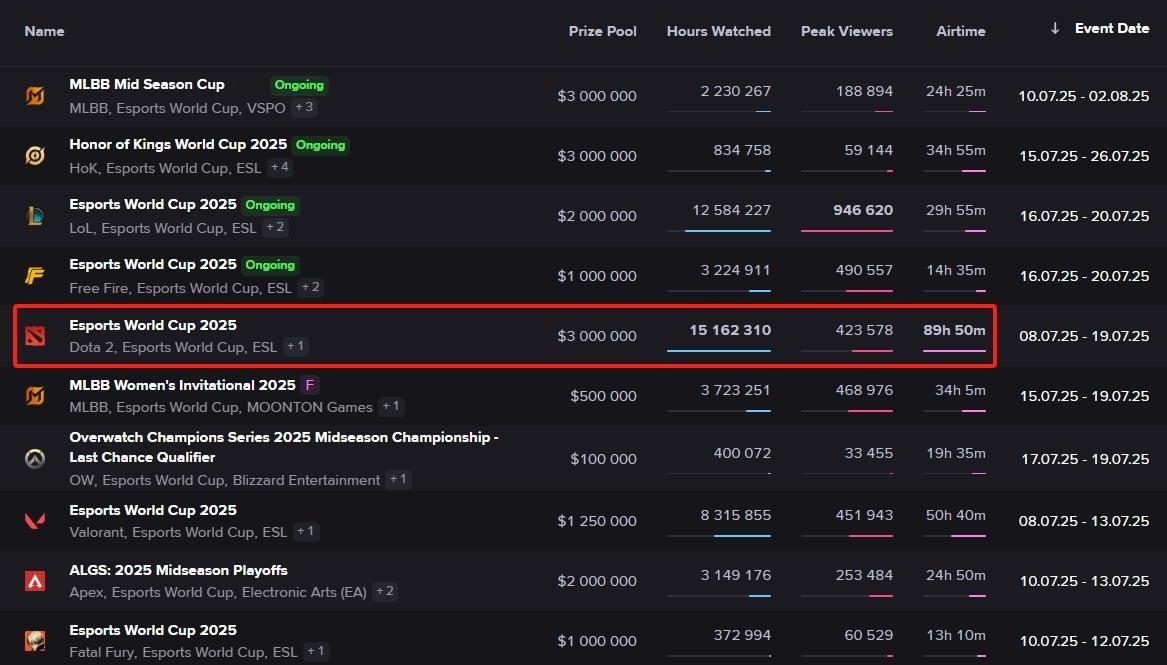Expand the +1 tag after MOONTON Games

click(391, 406)
